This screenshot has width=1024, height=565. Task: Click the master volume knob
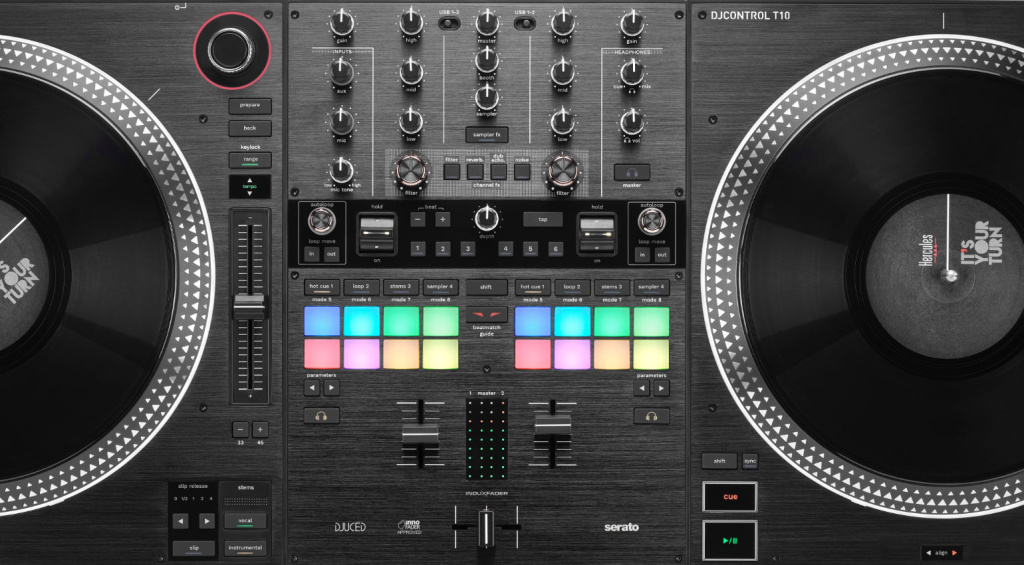coord(487,24)
